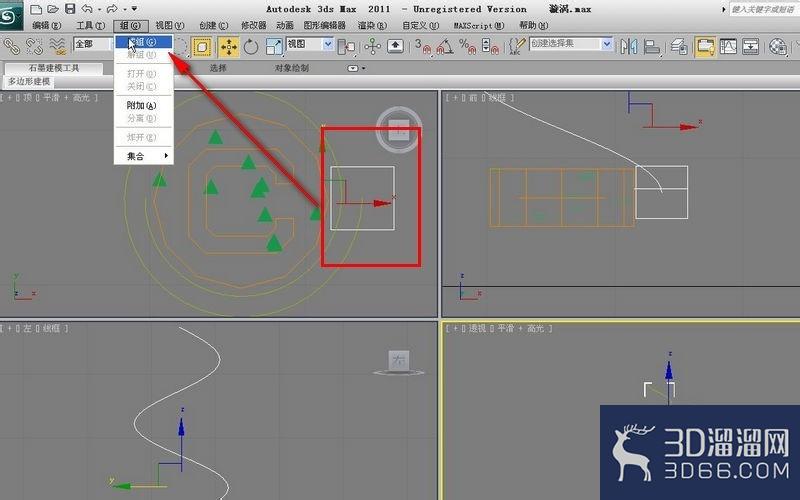Toggle Percent Snap
The height and width of the screenshot is (500, 800).
click(x=467, y=47)
